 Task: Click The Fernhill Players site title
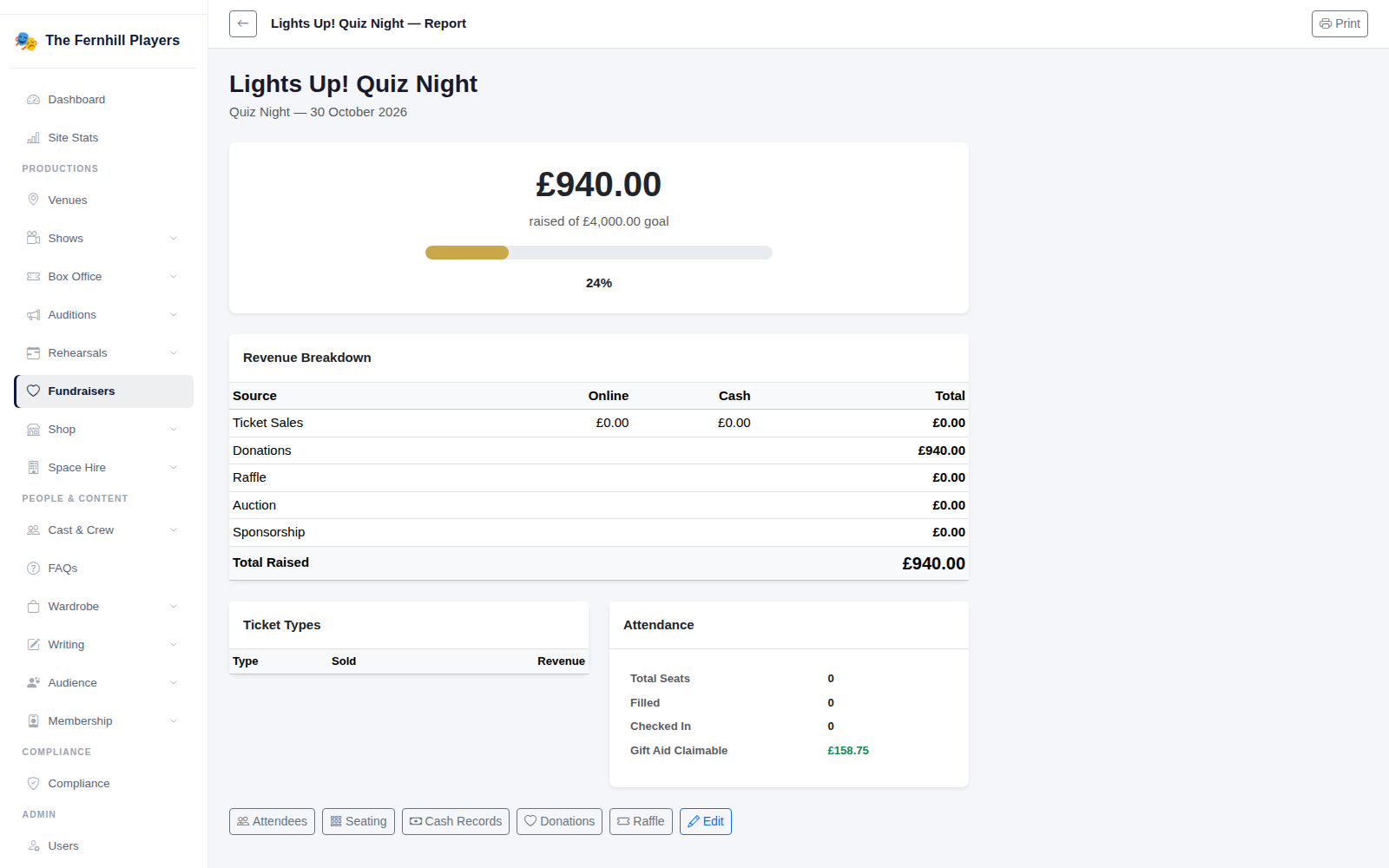click(x=113, y=41)
